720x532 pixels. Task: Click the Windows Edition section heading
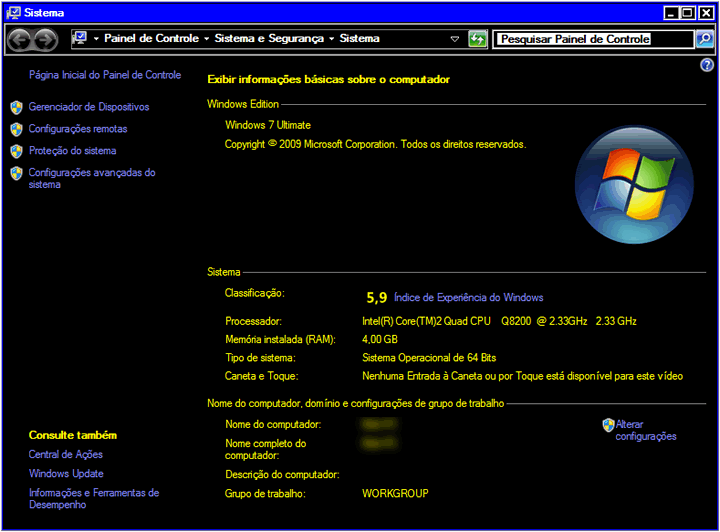pyautogui.click(x=243, y=104)
